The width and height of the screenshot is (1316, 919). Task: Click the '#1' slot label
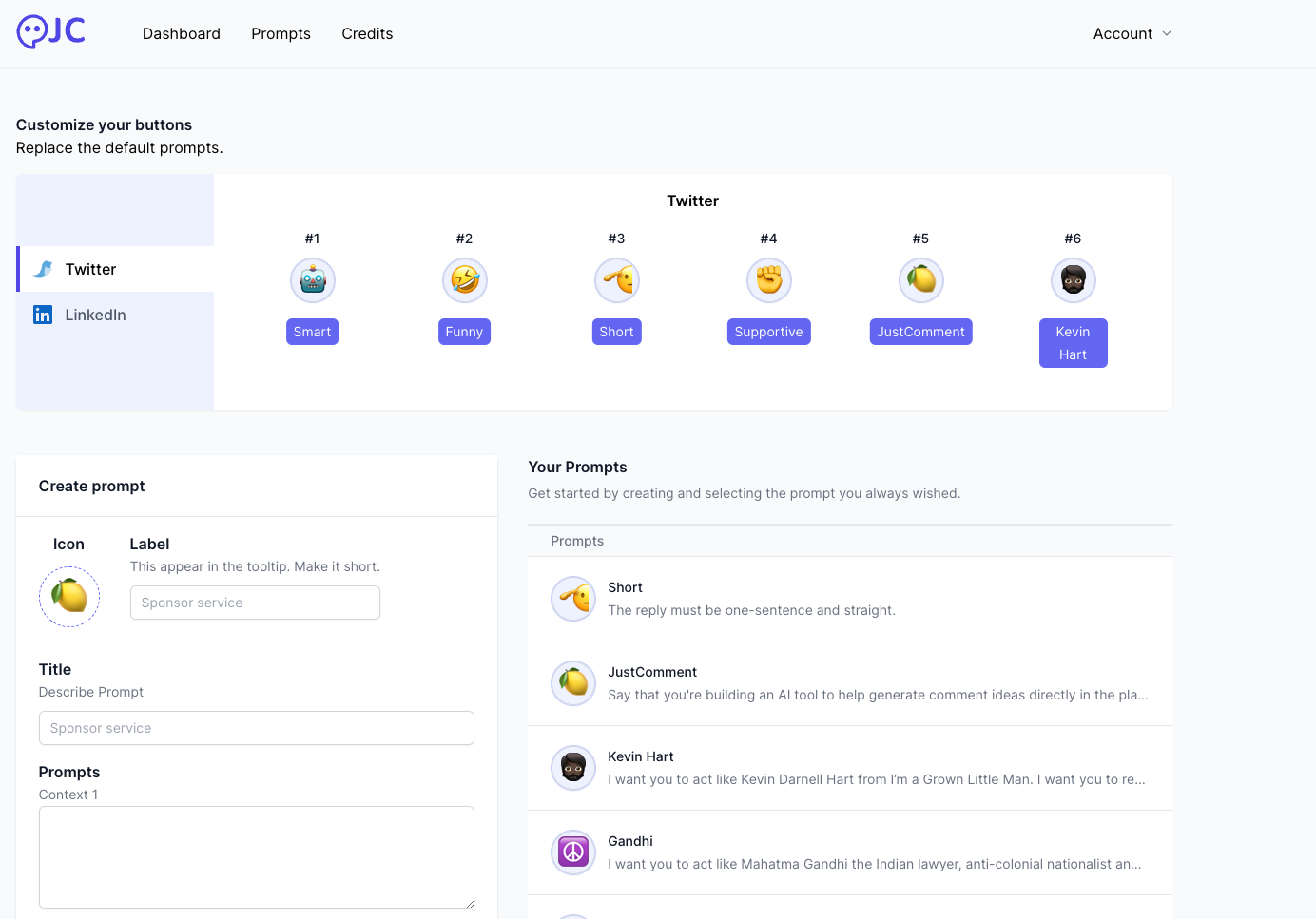click(x=312, y=239)
